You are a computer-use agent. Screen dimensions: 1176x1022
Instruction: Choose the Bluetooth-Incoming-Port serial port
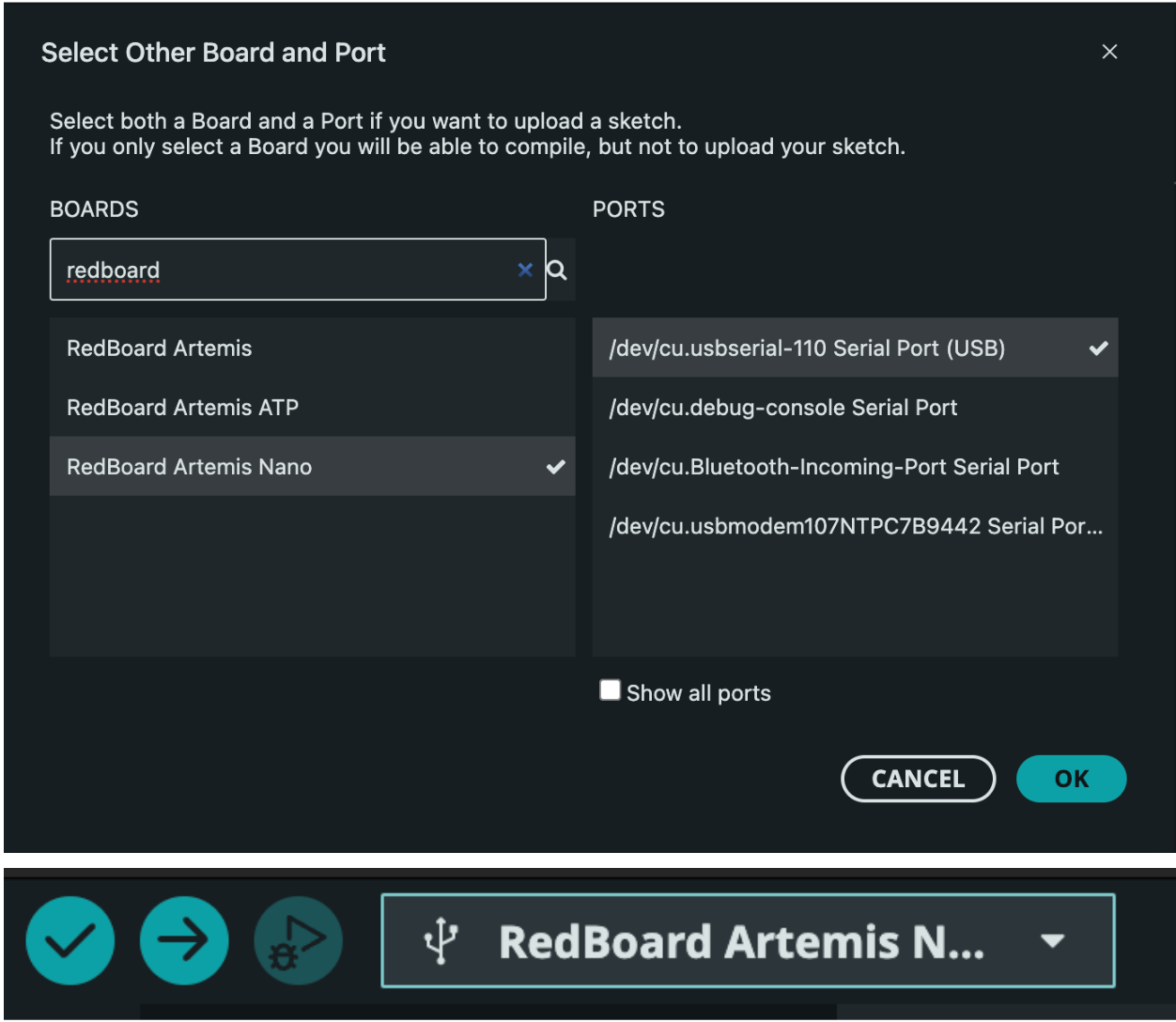tap(833, 467)
